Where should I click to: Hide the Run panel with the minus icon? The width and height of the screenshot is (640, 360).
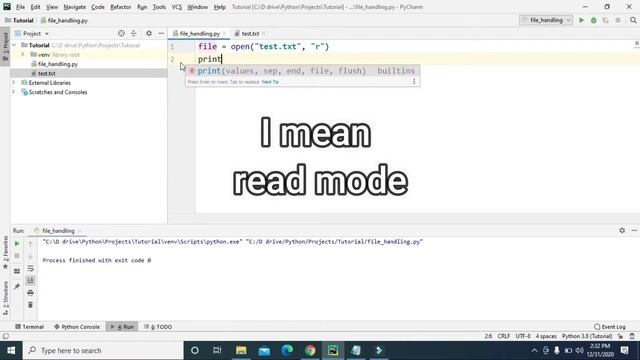tap(634, 231)
